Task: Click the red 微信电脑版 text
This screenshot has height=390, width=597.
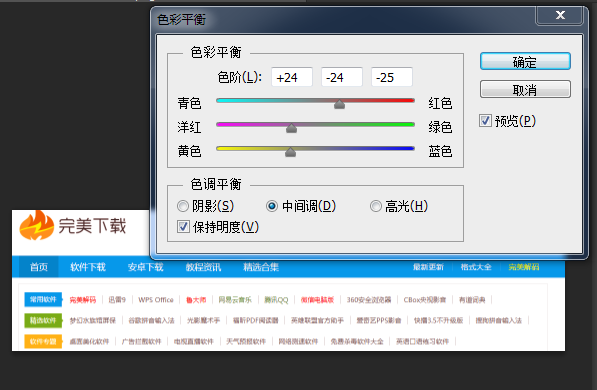Action: (x=317, y=300)
